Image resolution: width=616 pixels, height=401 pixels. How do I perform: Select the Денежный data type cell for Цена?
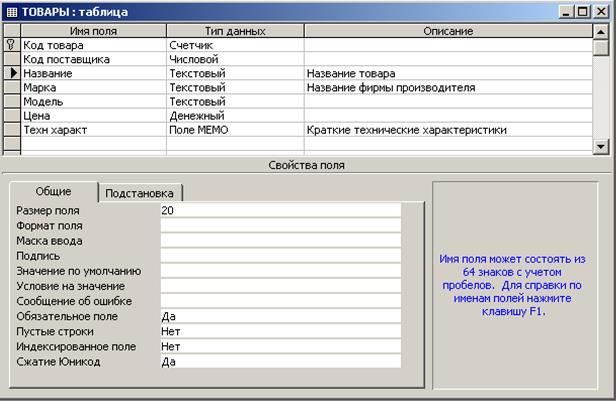click(234, 115)
